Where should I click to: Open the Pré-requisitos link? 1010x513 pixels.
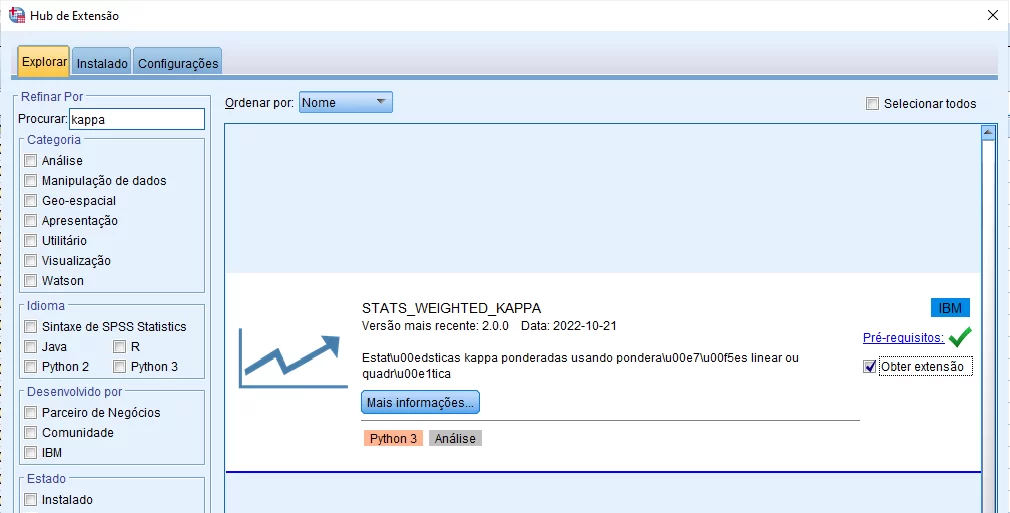(903, 338)
